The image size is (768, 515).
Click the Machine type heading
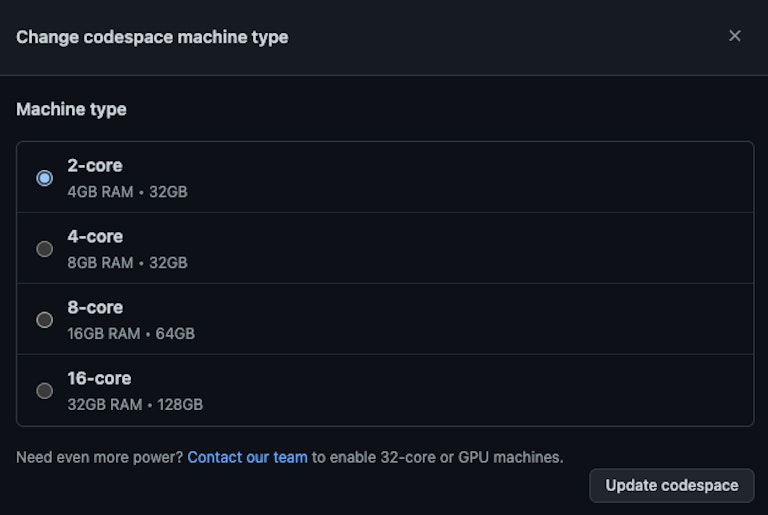pyautogui.click(x=71, y=109)
